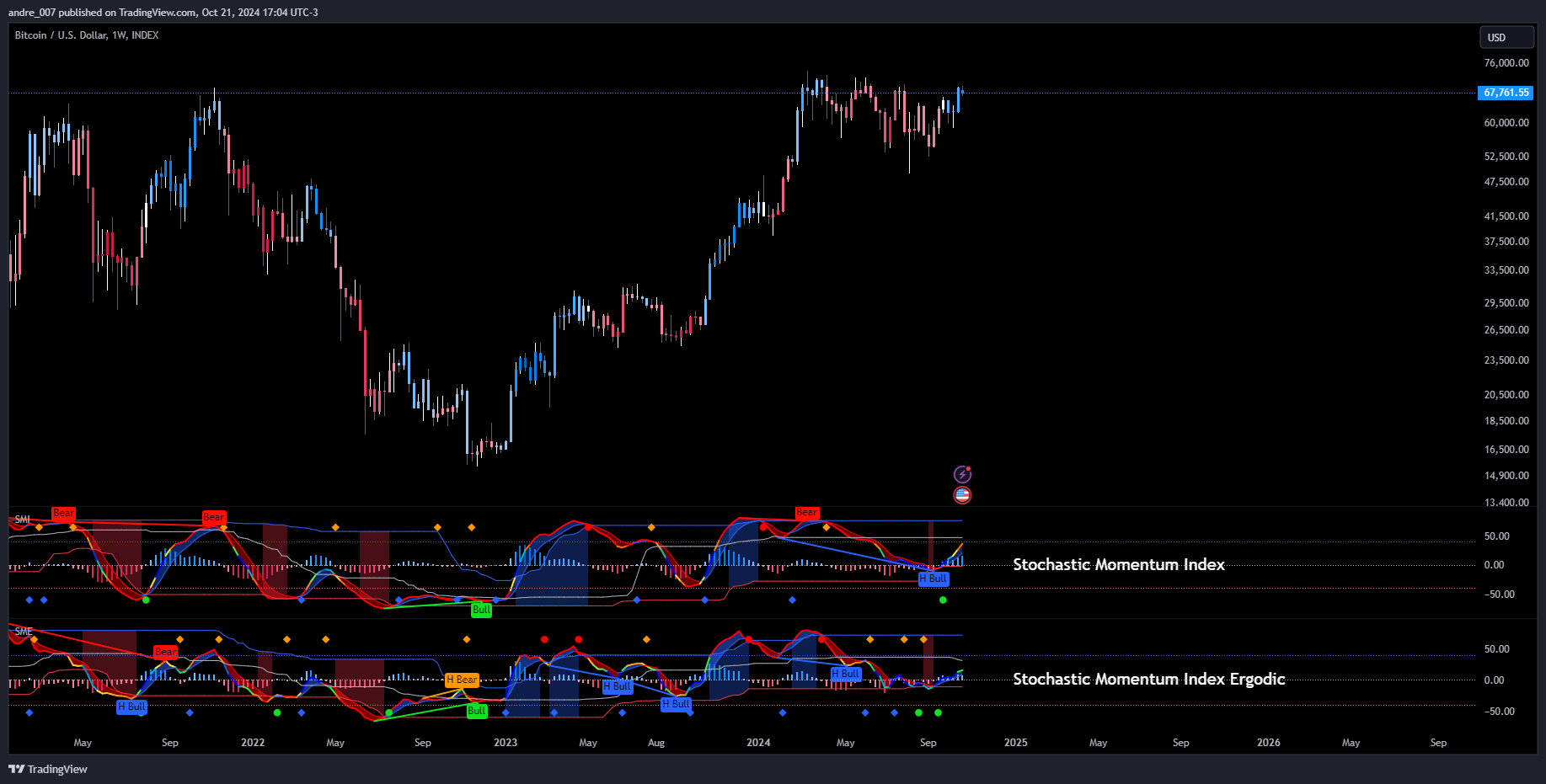Click the -50.00 scale value in SME pane
The height and width of the screenshot is (784, 1546).
pyautogui.click(x=1500, y=712)
